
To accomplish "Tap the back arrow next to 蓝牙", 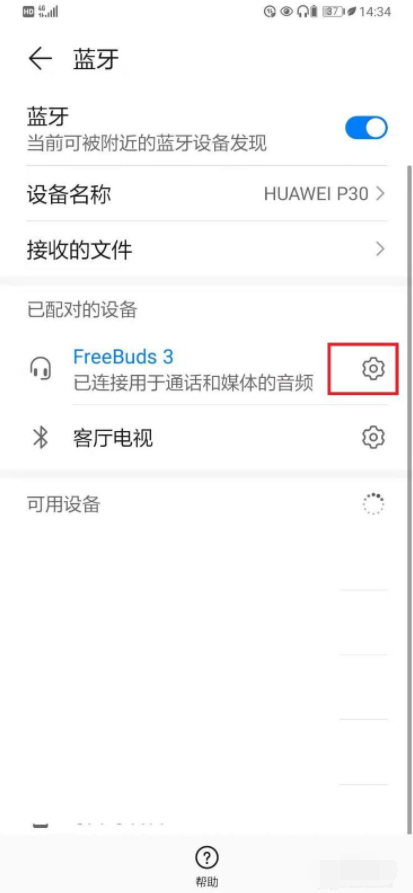I will tap(40, 59).
